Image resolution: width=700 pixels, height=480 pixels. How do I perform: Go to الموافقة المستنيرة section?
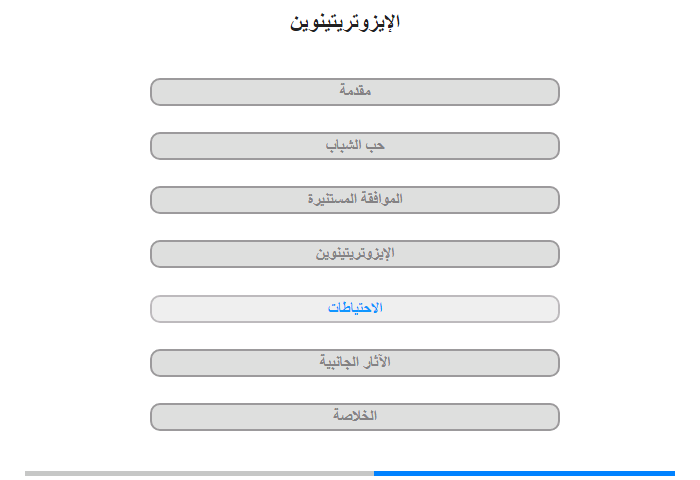click(x=355, y=200)
